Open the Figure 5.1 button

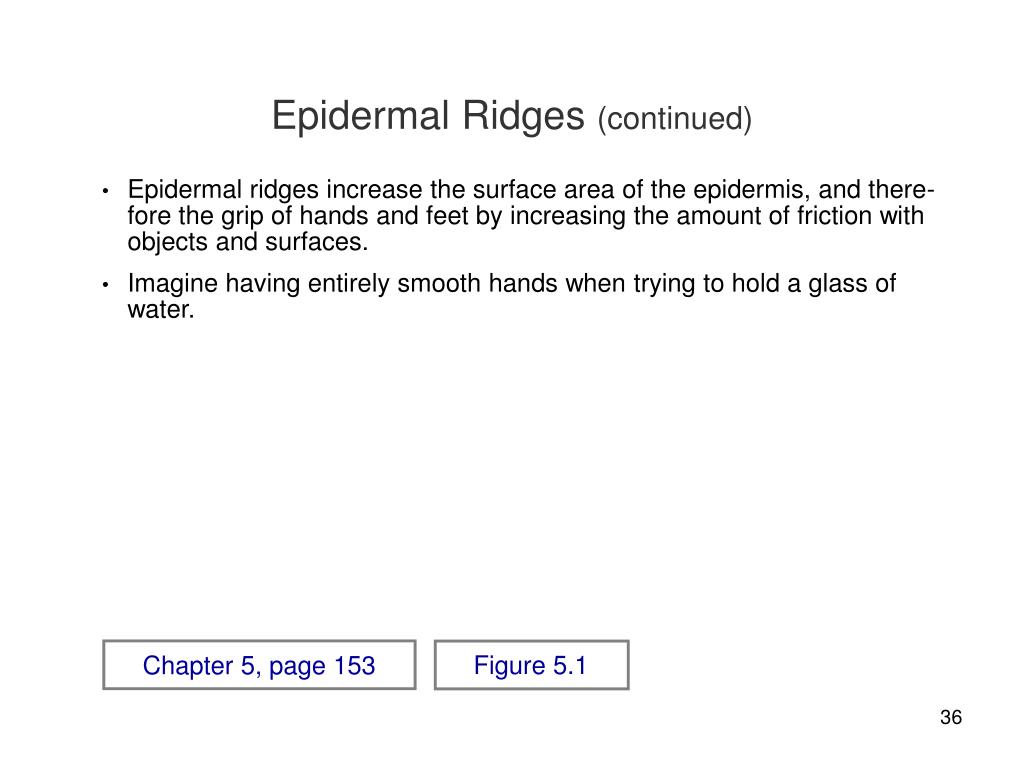(x=532, y=665)
